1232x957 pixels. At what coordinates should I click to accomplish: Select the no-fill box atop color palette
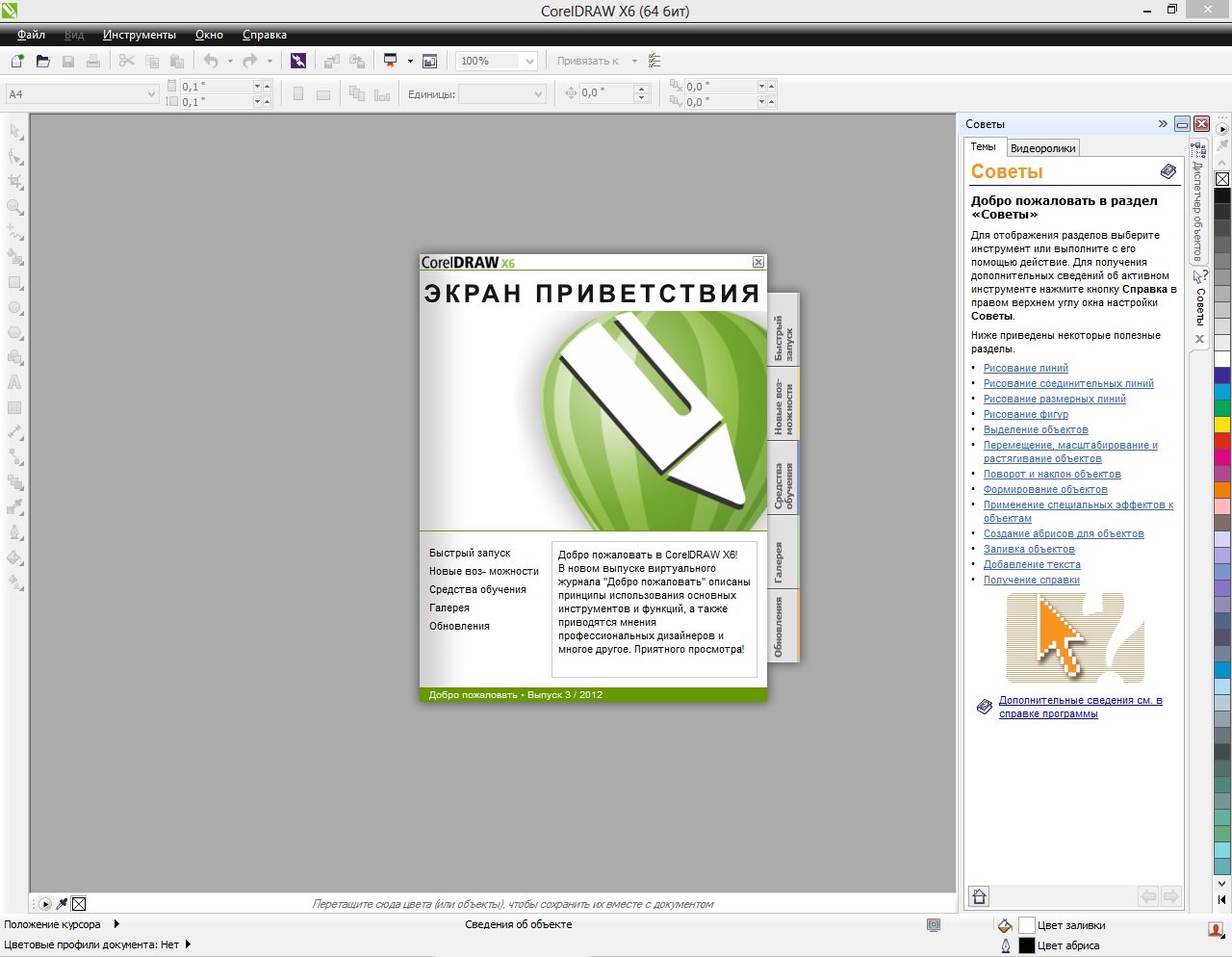[x=1221, y=179]
